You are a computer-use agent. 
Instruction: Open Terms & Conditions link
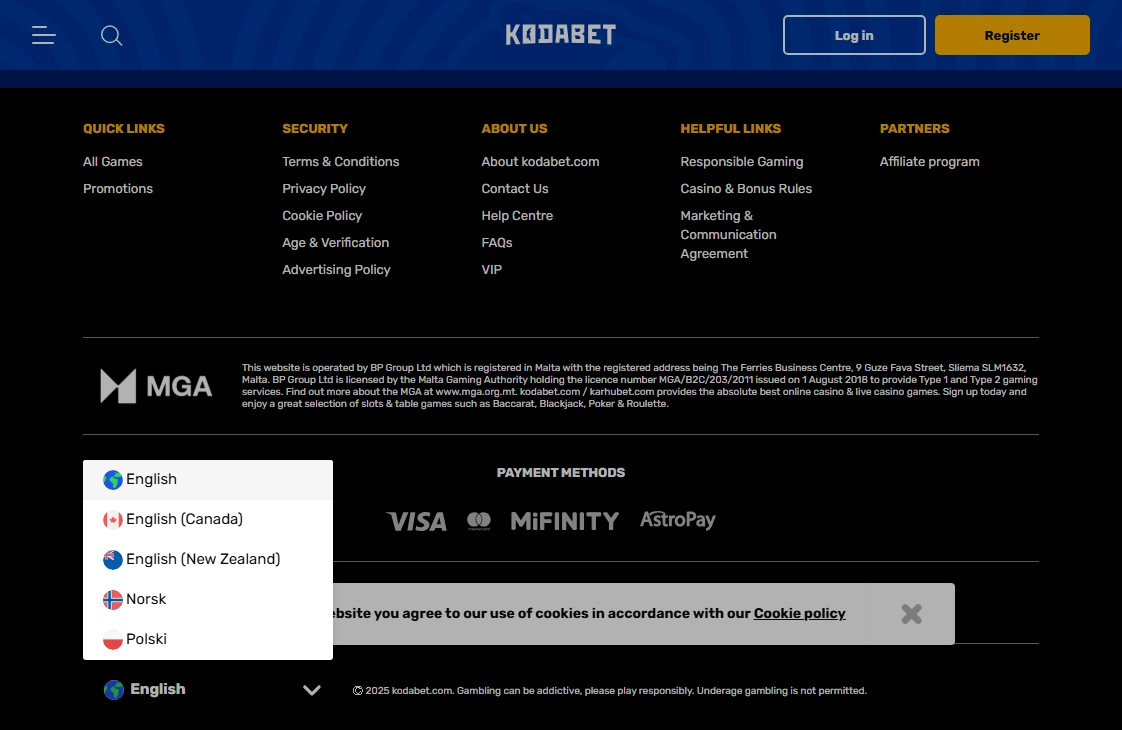[x=341, y=162]
